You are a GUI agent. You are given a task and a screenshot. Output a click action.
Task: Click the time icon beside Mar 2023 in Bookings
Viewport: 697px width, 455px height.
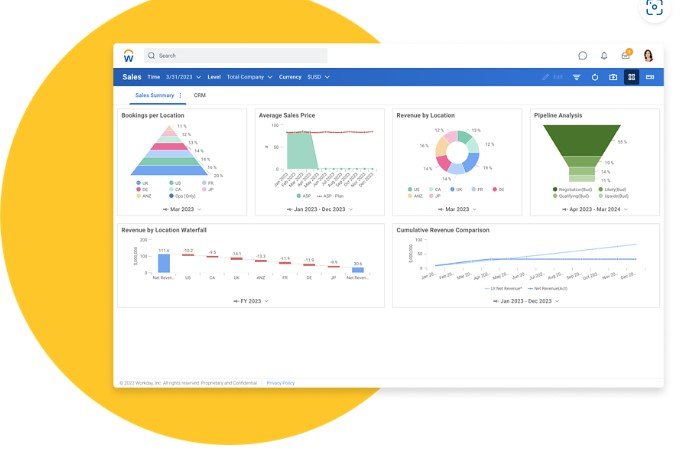click(x=165, y=209)
